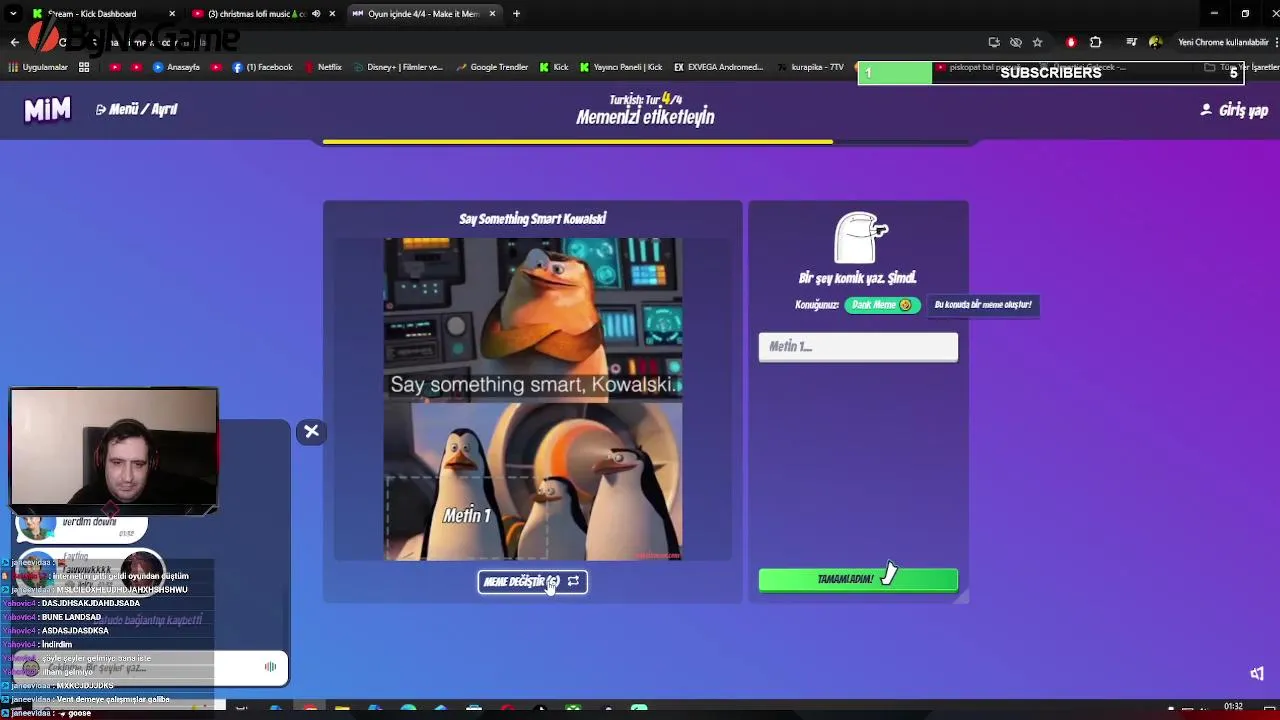This screenshot has height=720, width=1280.
Task: Click voice waveform icon in chat box
Action: click(270, 667)
